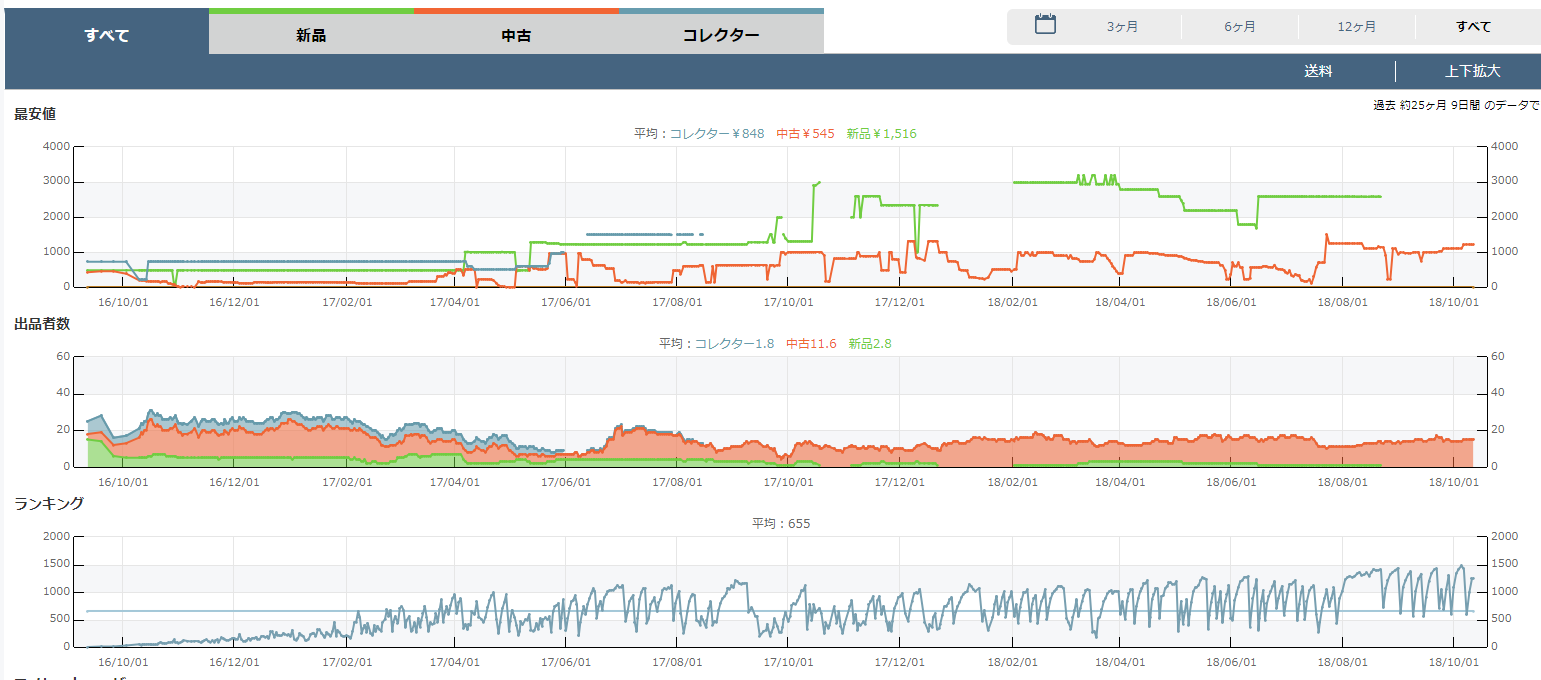Click 中古 ¥545 legend entry

coord(805,133)
